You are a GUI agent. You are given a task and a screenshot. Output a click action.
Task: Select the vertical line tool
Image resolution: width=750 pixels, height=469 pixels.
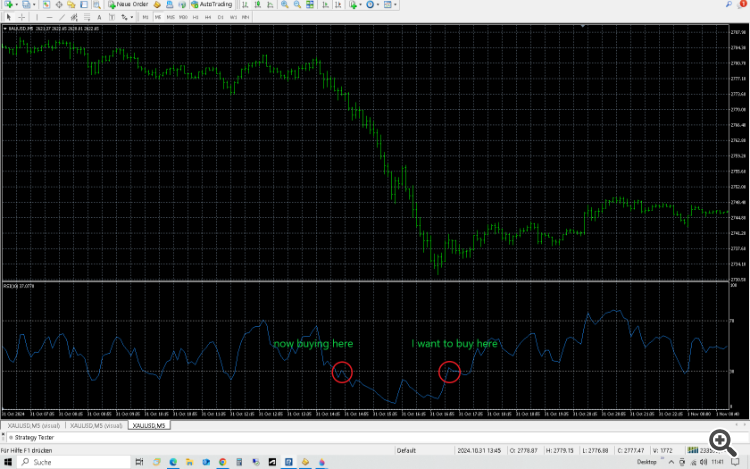(x=37, y=17)
